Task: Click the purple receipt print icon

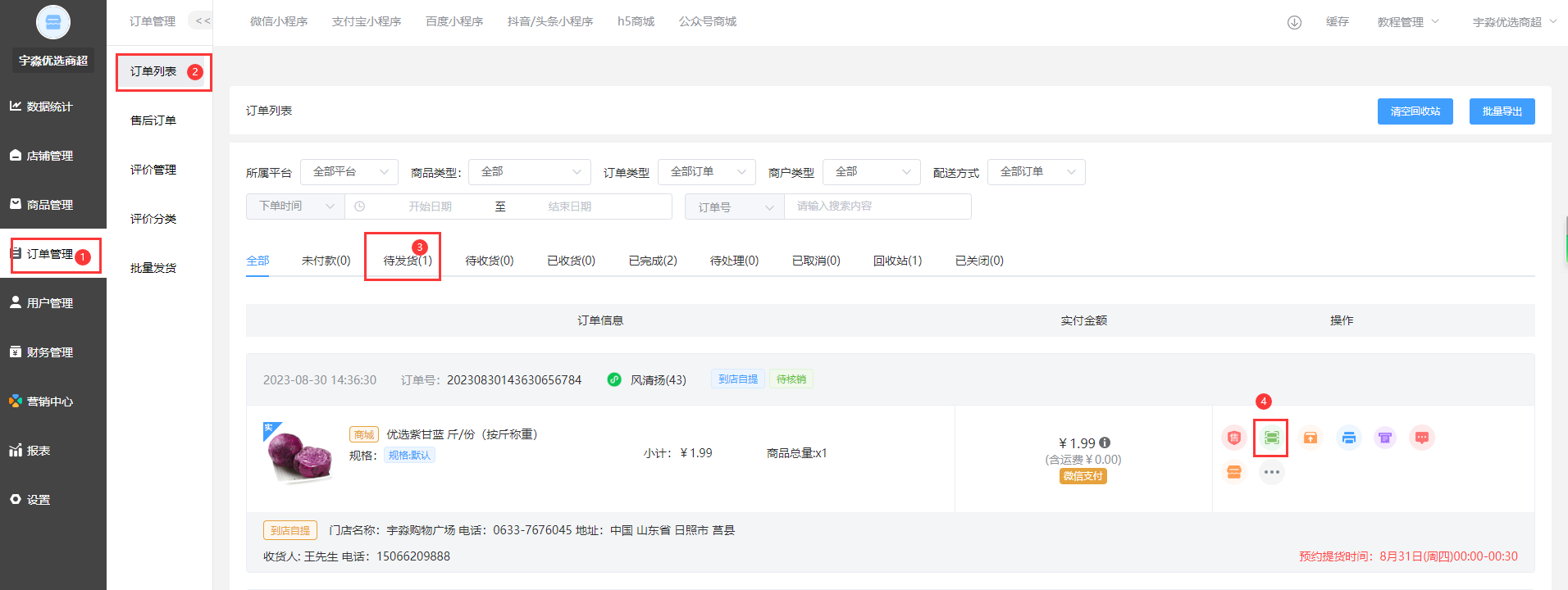Action: [x=1385, y=438]
